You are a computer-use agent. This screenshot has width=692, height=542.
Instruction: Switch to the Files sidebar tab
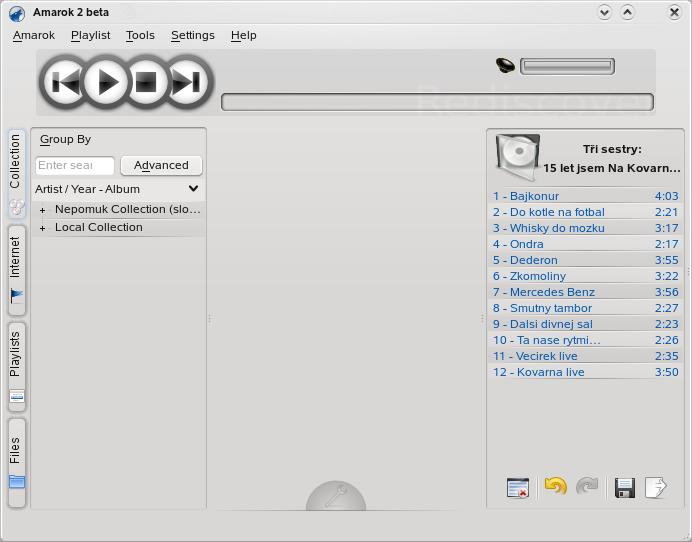(16, 463)
